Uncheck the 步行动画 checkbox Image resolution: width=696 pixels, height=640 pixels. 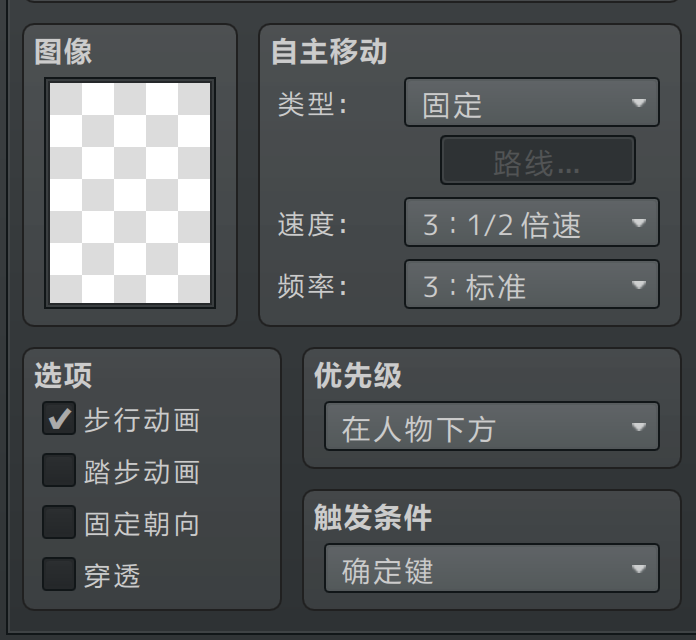59,419
